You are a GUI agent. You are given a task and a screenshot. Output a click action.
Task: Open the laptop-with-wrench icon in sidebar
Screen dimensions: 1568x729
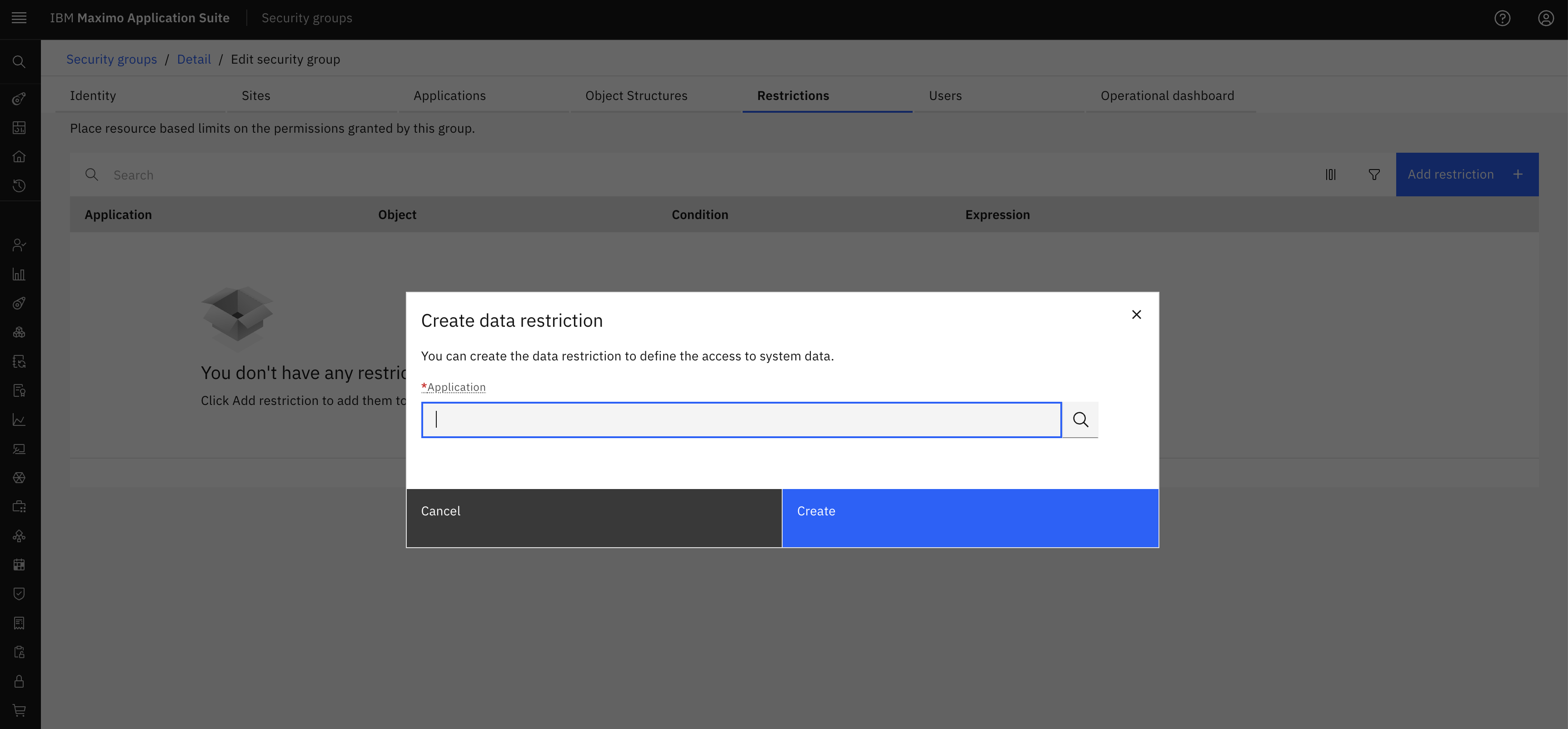click(19, 449)
